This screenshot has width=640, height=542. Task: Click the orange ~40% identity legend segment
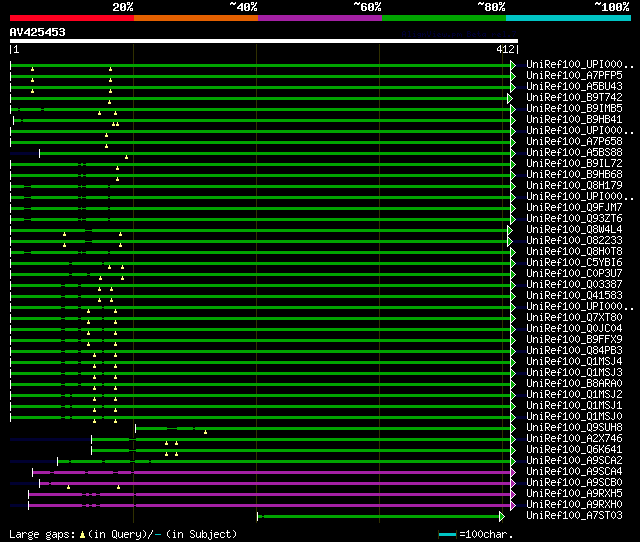pyautogui.click(x=195, y=18)
